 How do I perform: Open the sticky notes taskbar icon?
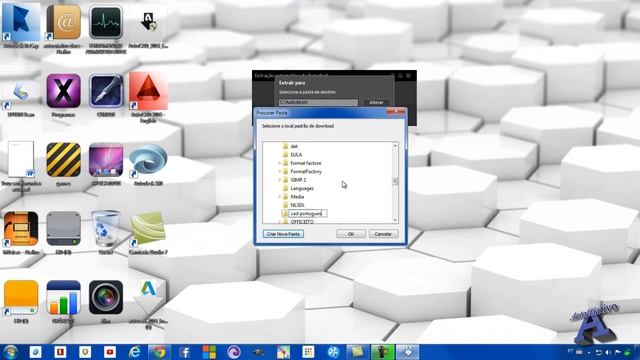click(x=358, y=352)
